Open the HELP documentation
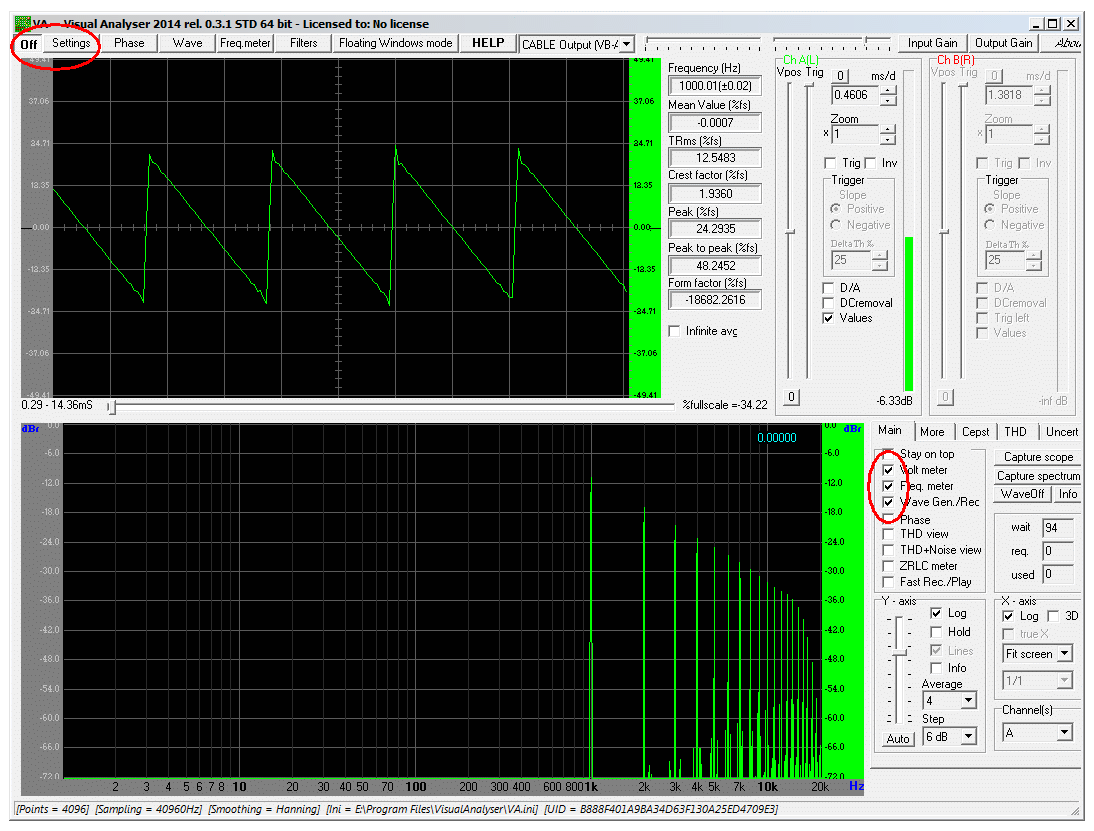Screen dimensions: 1094x831 pyautogui.click(x=488, y=43)
